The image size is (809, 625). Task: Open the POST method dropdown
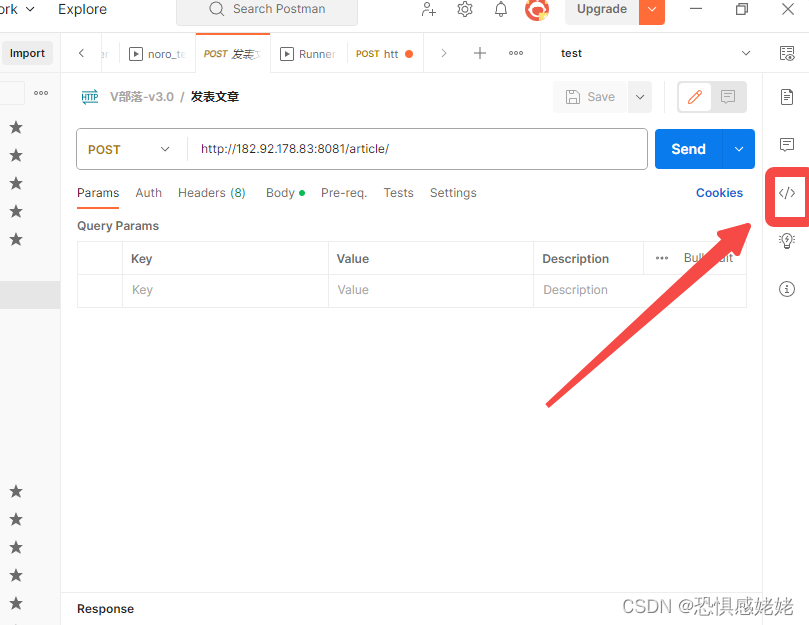click(129, 149)
